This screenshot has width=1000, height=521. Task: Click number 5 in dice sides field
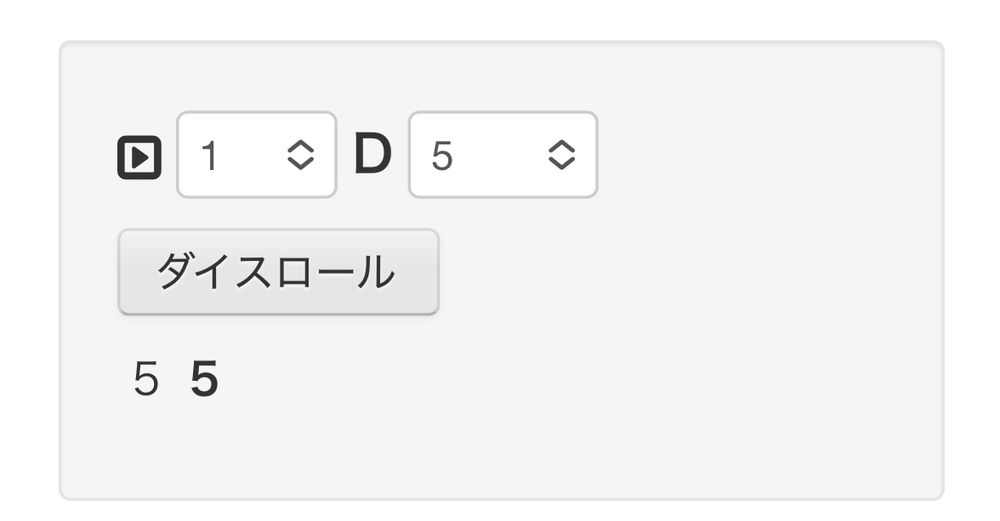click(442, 156)
